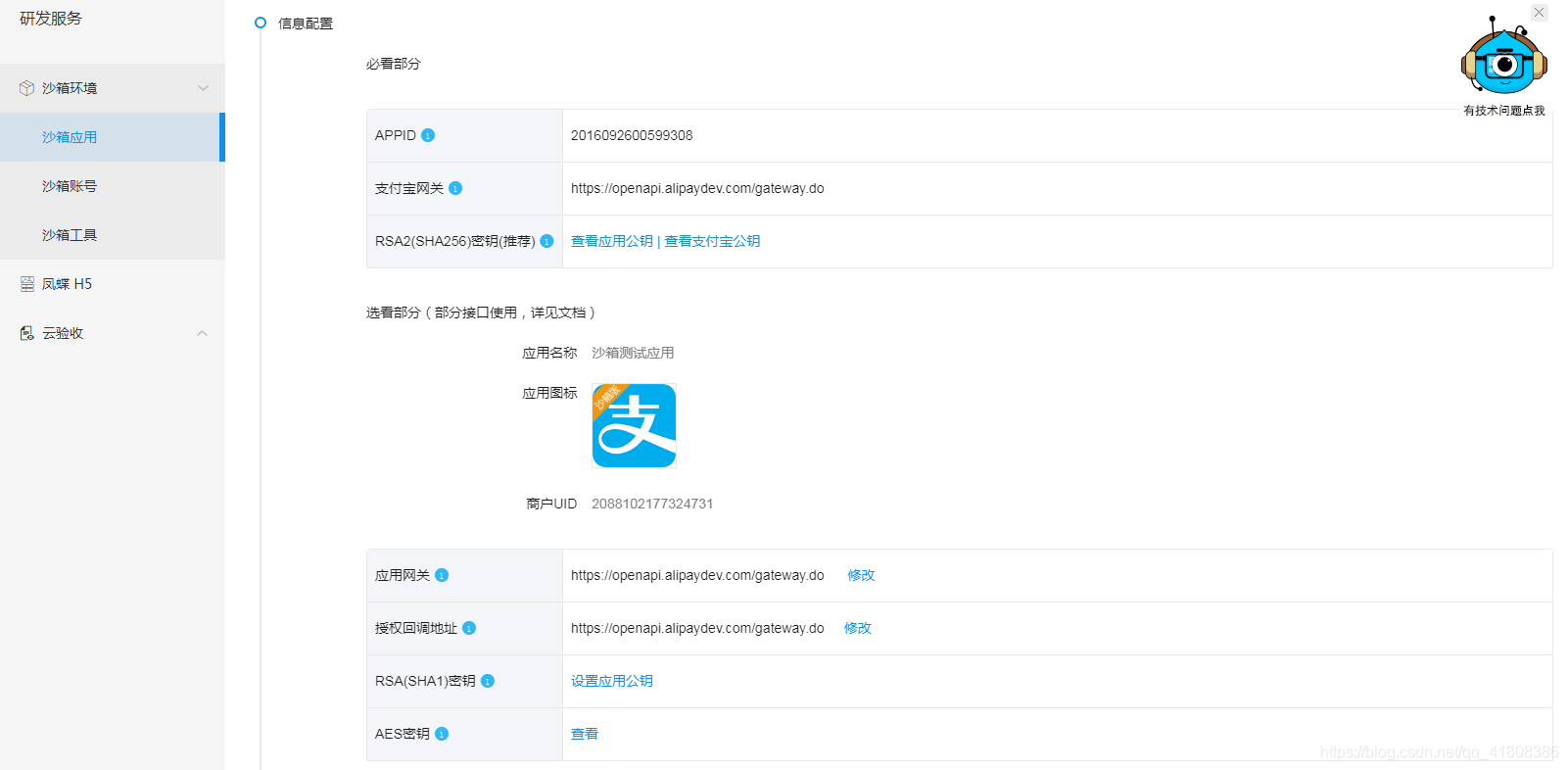Click the 信息配置 step circle marker
The image size is (1568, 770).
tap(261, 23)
